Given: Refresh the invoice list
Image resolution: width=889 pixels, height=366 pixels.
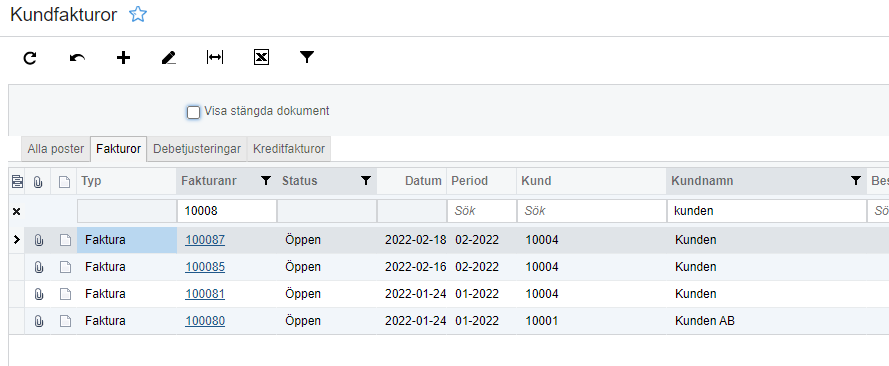Looking at the screenshot, I should (x=30, y=57).
